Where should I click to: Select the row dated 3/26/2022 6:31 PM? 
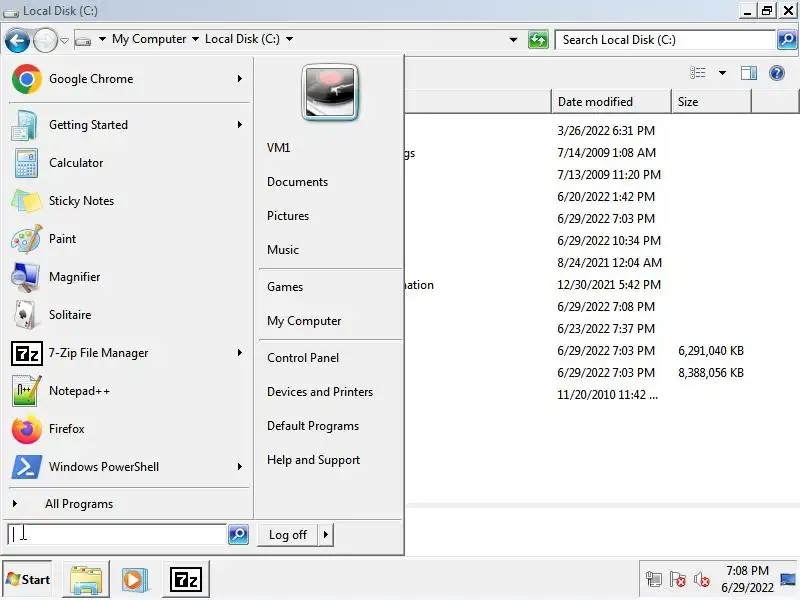tap(602, 131)
